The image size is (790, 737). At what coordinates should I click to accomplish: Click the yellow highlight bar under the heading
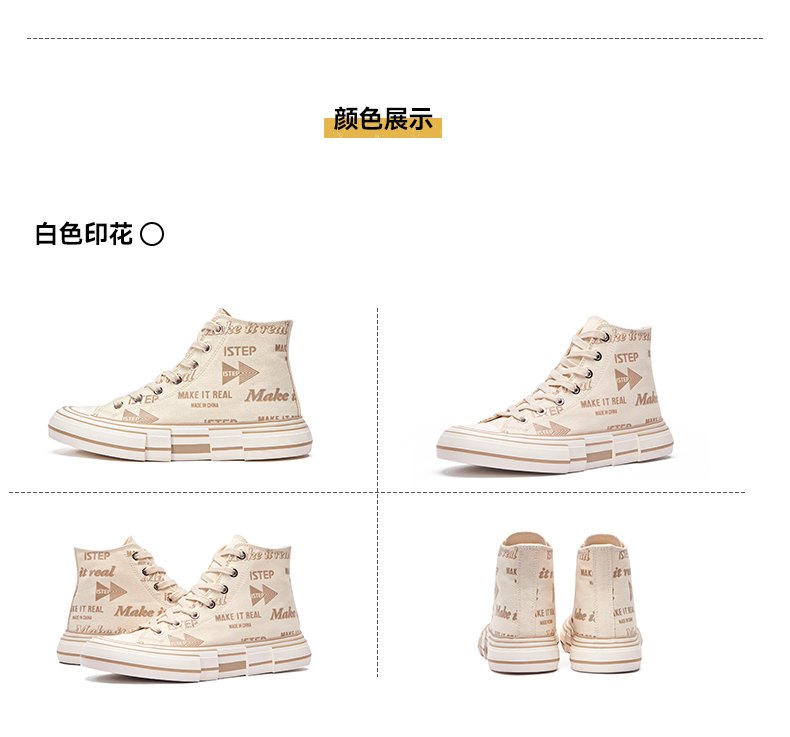[383, 128]
